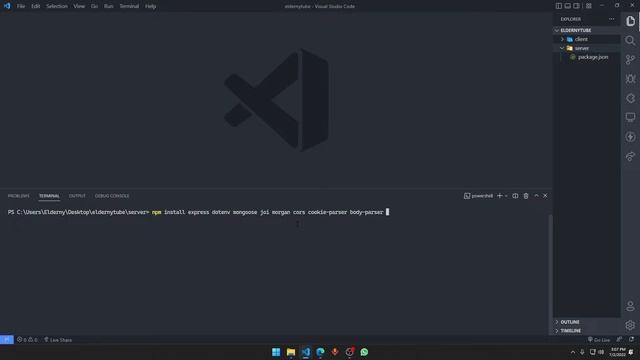Open the Selection menu

57,6
